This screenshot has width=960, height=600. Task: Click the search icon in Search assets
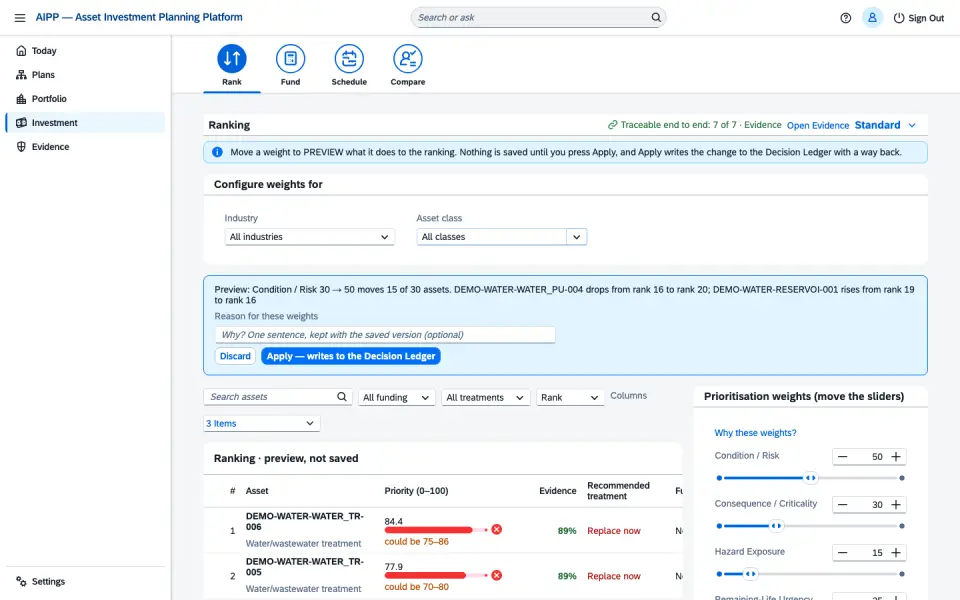point(342,397)
